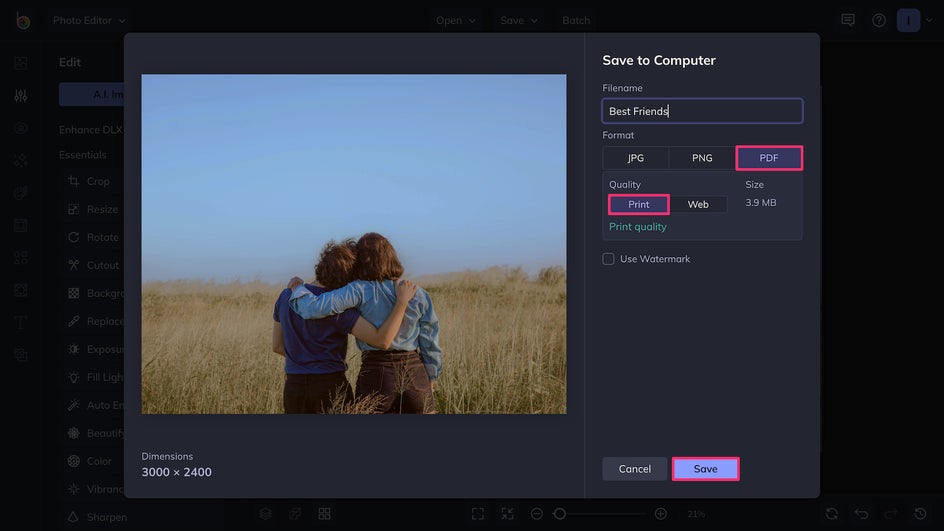This screenshot has height=531, width=944.
Task: Save the Best Friends image
Action: click(x=706, y=468)
